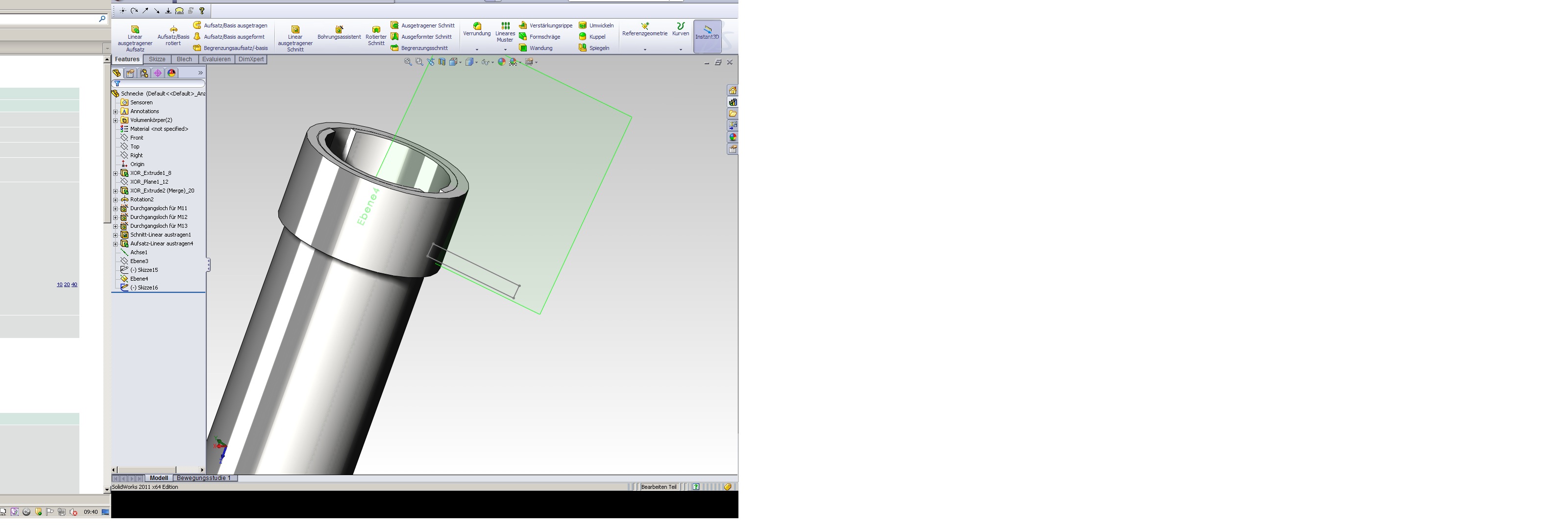The width and height of the screenshot is (1568, 529).
Task: Click Zoom to Area view icon
Action: (x=419, y=62)
